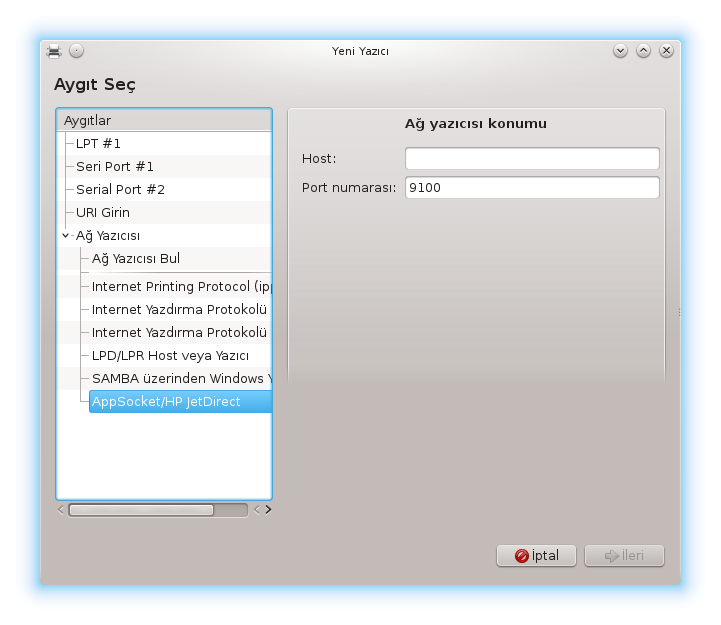Click the right scroll arrow under device list
The width and height of the screenshot is (721, 625).
269,510
